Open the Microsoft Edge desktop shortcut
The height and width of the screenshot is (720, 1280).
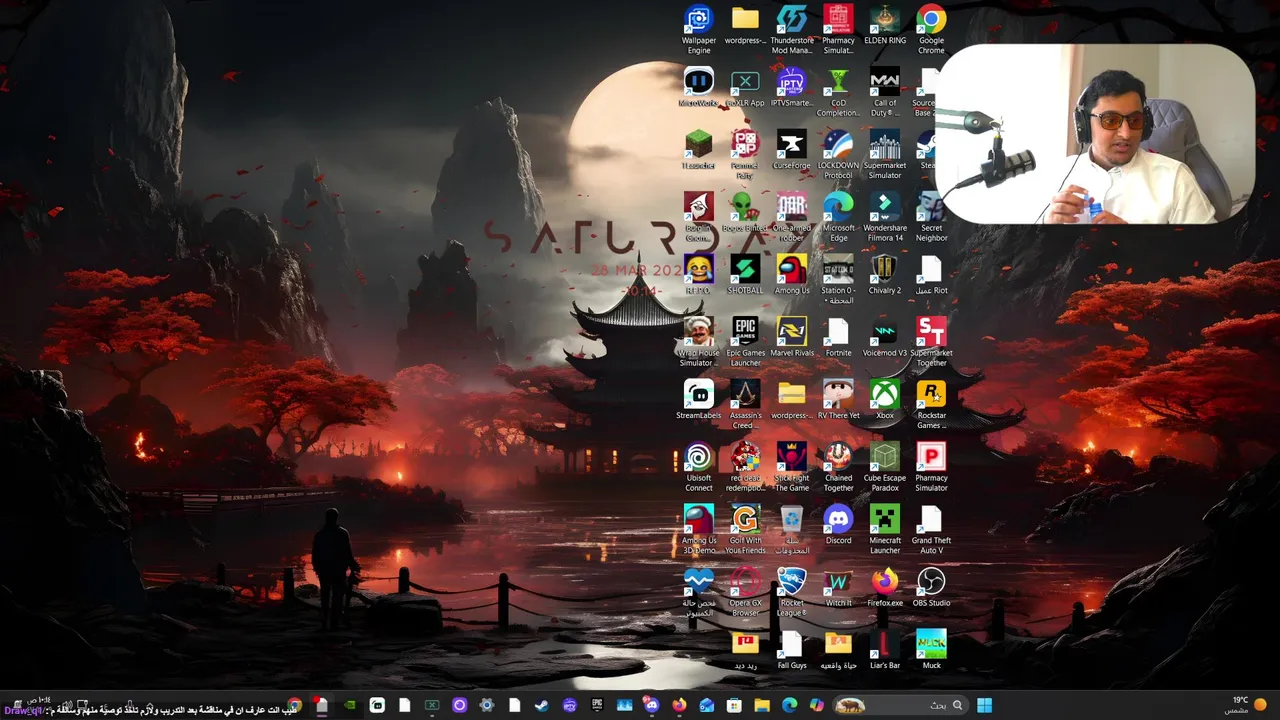pos(838,217)
